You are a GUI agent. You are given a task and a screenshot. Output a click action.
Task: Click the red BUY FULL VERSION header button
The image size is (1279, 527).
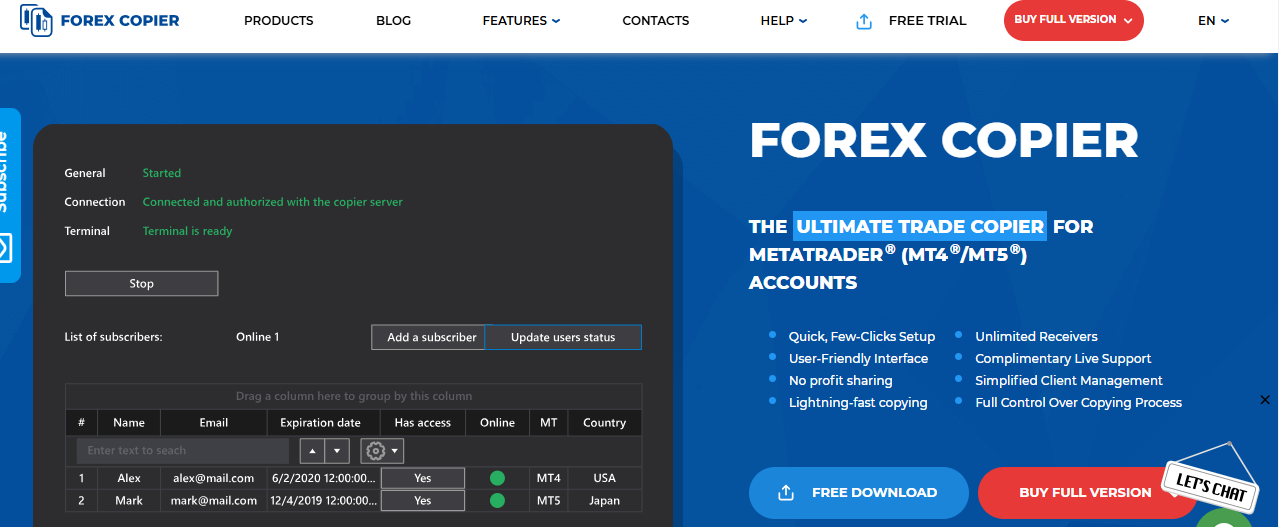[x=1073, y=20]
